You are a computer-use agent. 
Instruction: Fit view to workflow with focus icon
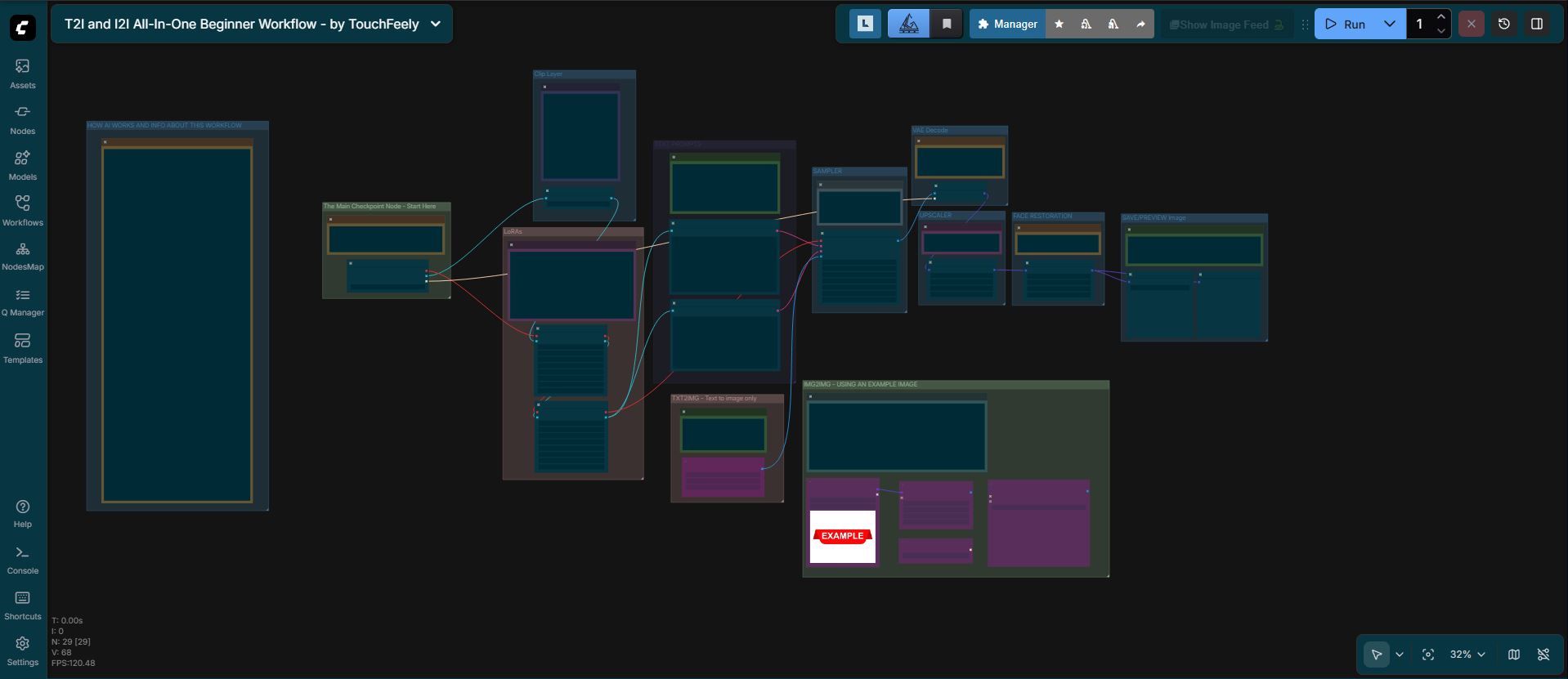[x=1428, y=654]
